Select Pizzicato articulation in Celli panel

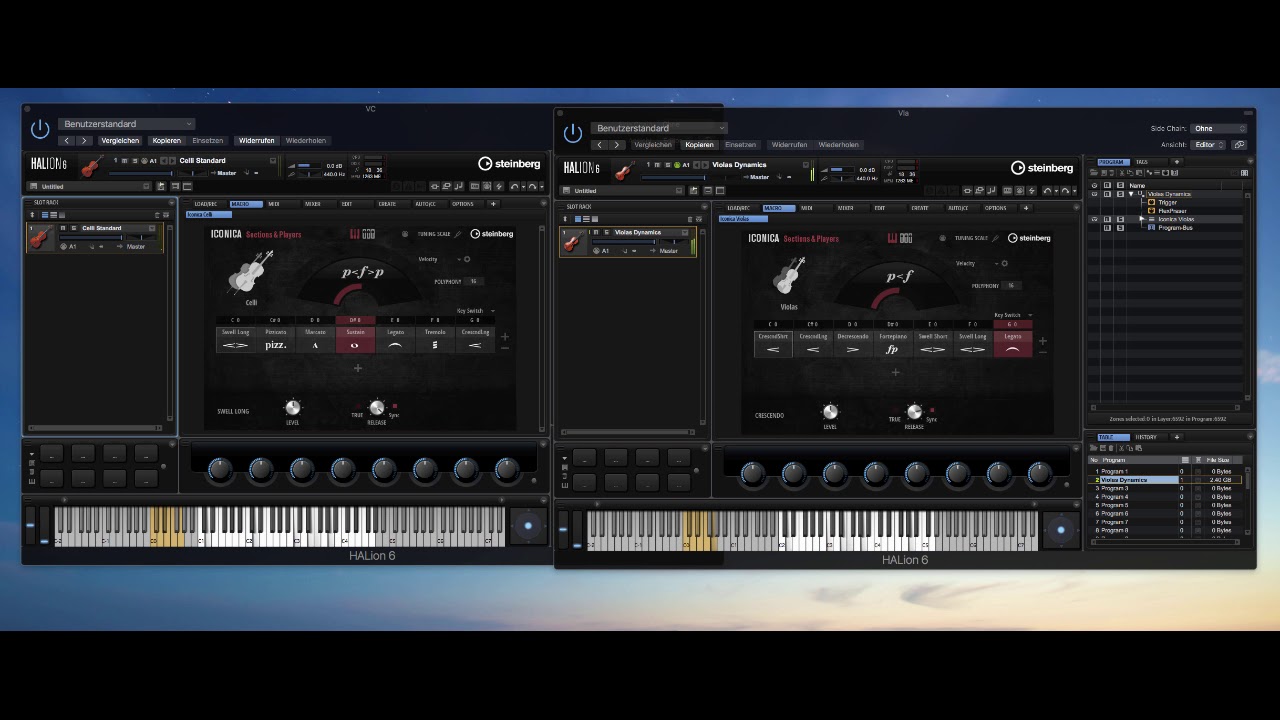tap(275, 340)
